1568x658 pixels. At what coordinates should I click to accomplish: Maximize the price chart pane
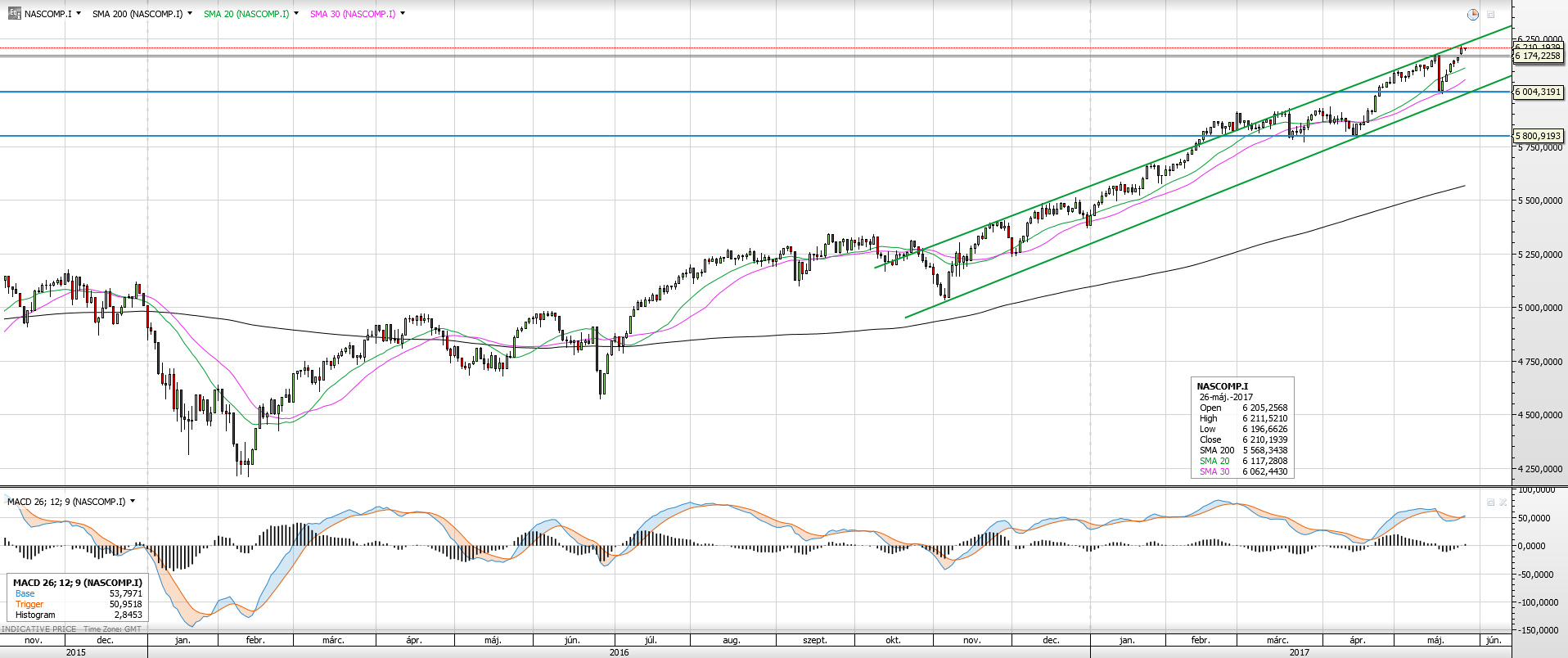[x=1491, y=15]
